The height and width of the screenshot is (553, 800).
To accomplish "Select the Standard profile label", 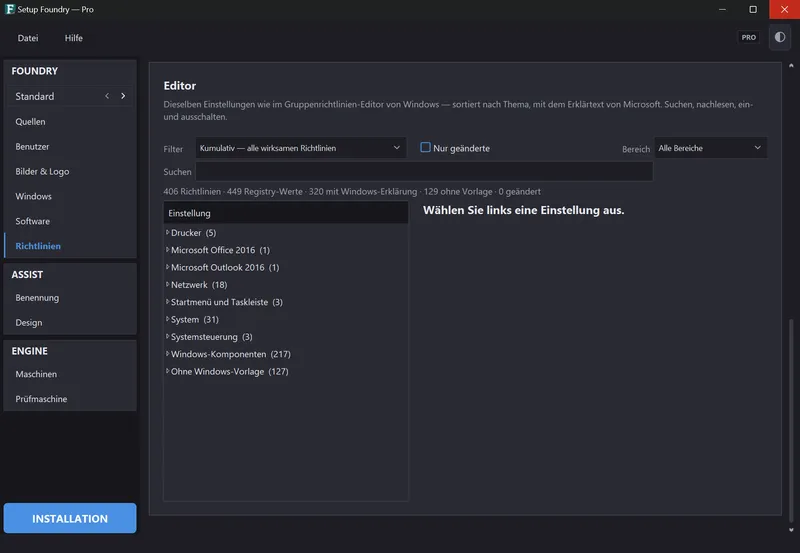I will coord(35,96).
